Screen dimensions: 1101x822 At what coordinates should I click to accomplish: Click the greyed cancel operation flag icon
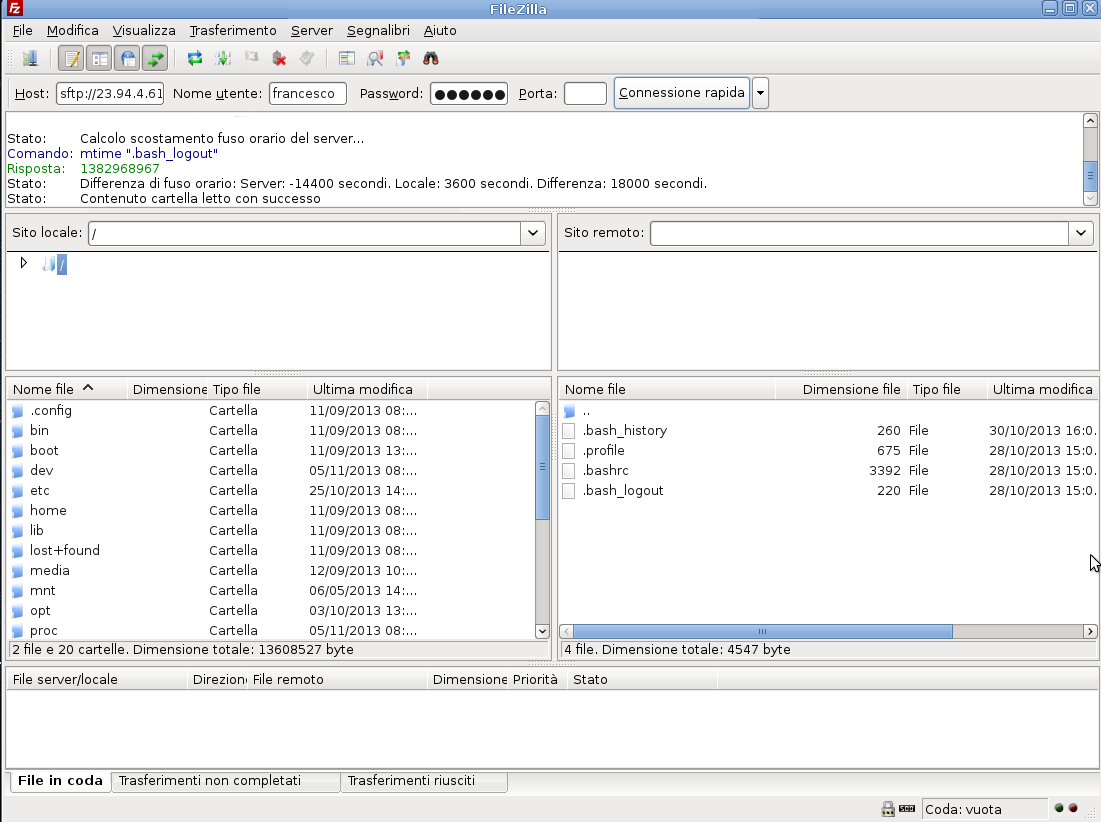(x=251, y=58)
